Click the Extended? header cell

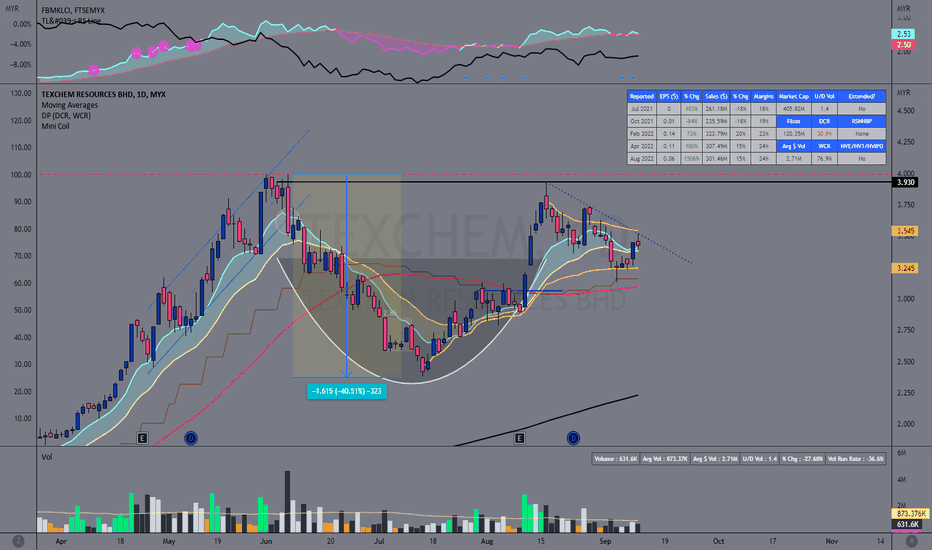pyautogui.click(x=862, y=96)
